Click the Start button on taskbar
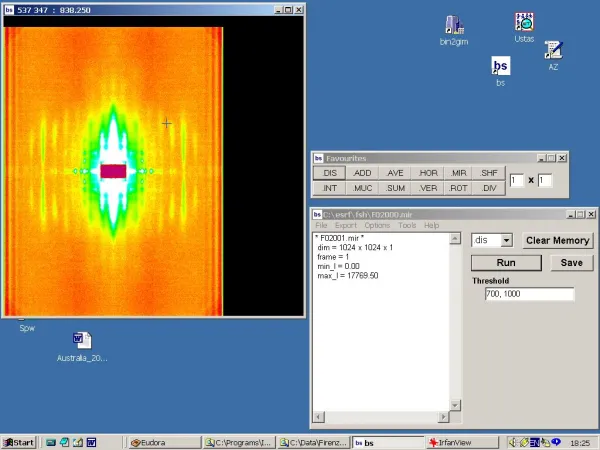This screenshot has width=600, height=450. [x=18, y=443]
